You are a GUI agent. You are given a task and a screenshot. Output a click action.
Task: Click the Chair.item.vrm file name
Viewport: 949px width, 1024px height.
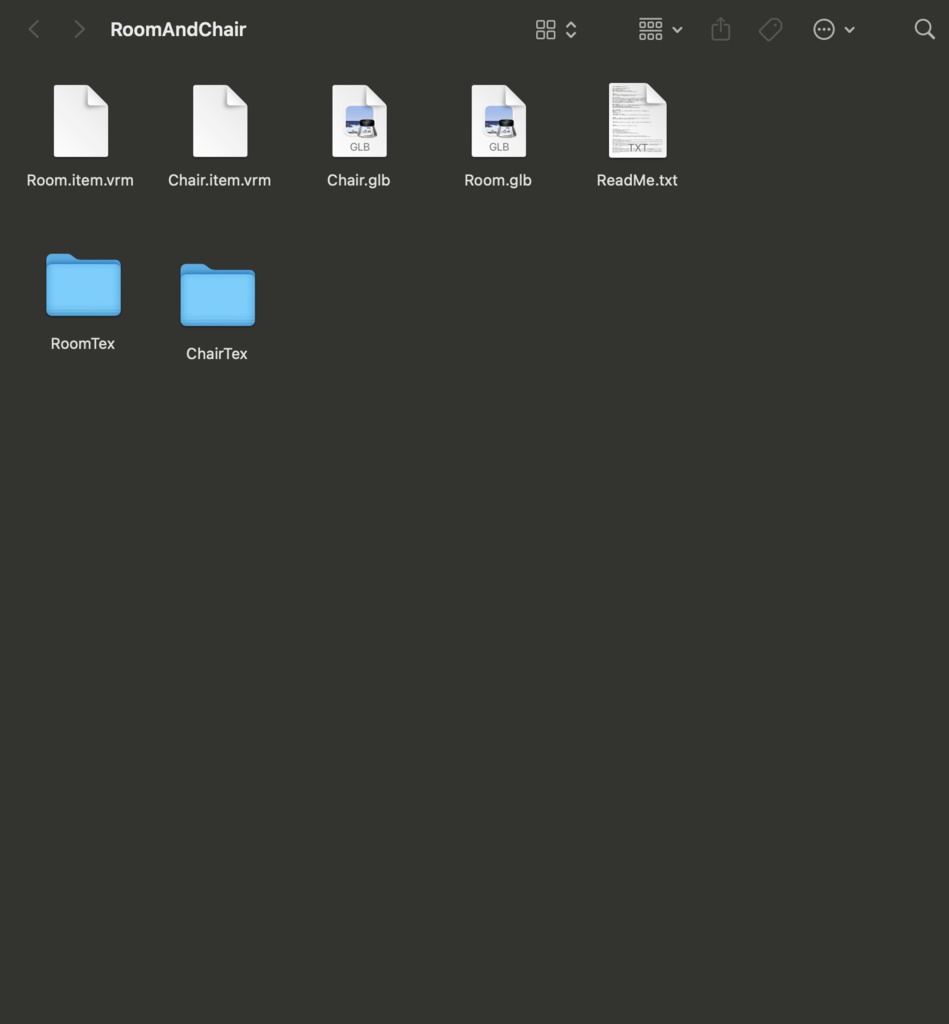coord(219,180)
